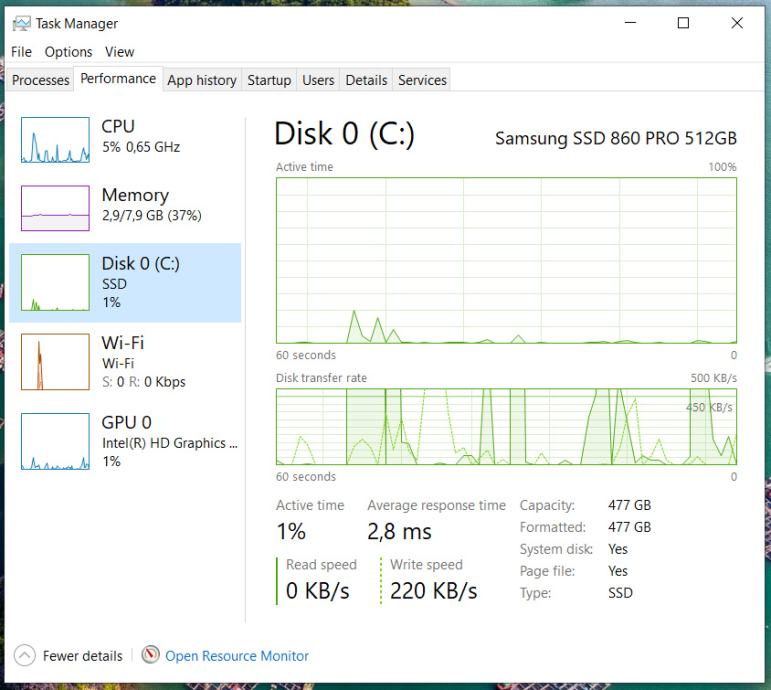The height and width of the screenshot is (690, 771).
Task: Switch to the App history tab
Action: pyautogui.click(x=202, y=80)
